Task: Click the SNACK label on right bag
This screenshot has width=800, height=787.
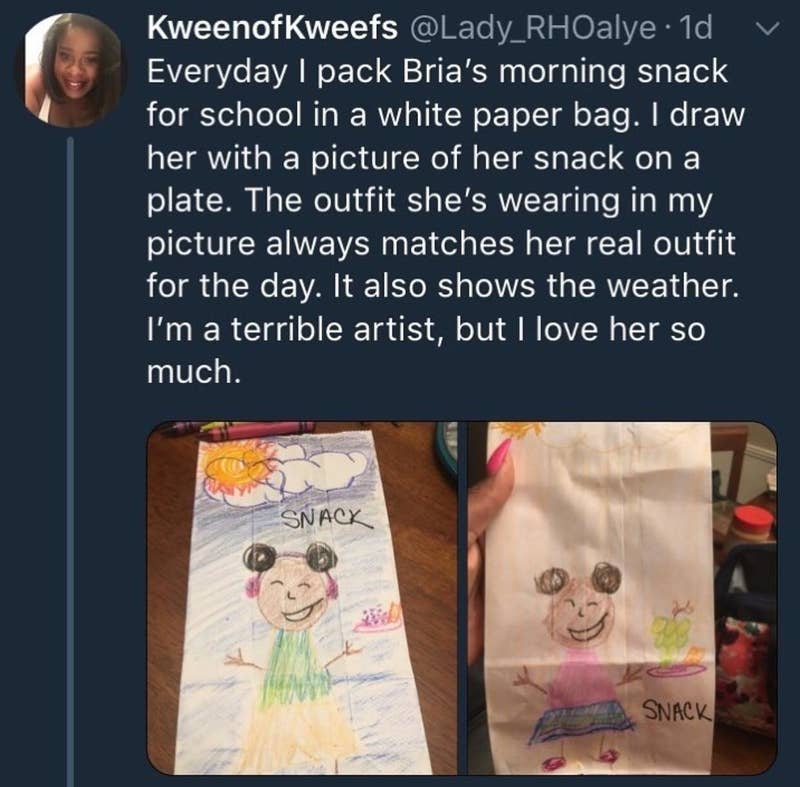Action: 676,710
